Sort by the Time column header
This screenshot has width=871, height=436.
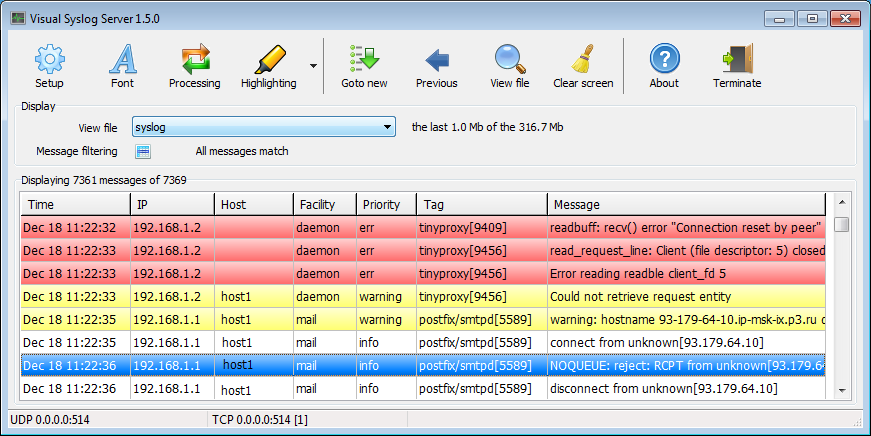(x=75, y=204)
